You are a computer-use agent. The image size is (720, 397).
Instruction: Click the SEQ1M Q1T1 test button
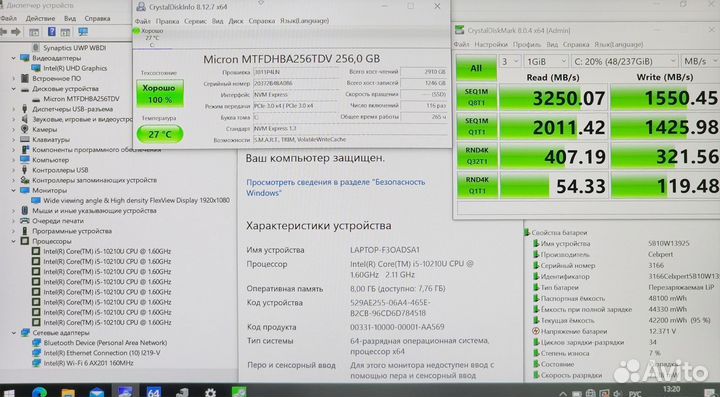point(477,127)
